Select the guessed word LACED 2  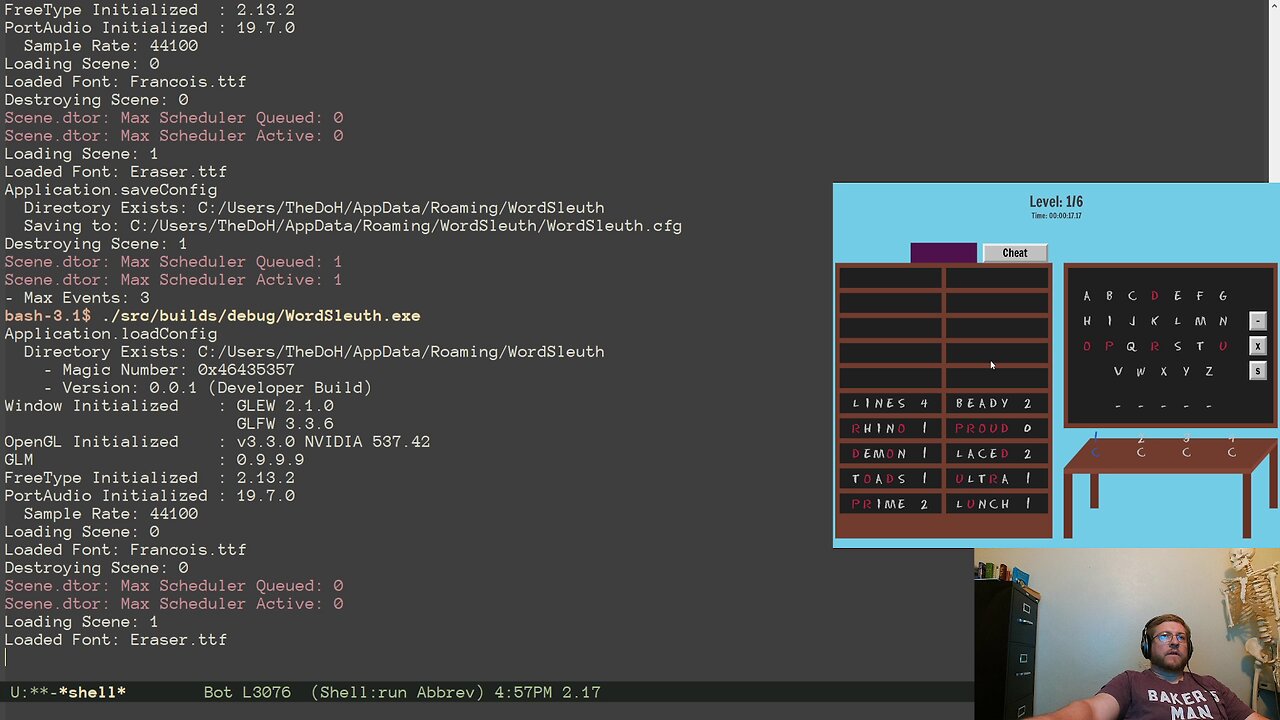point(996,453)
